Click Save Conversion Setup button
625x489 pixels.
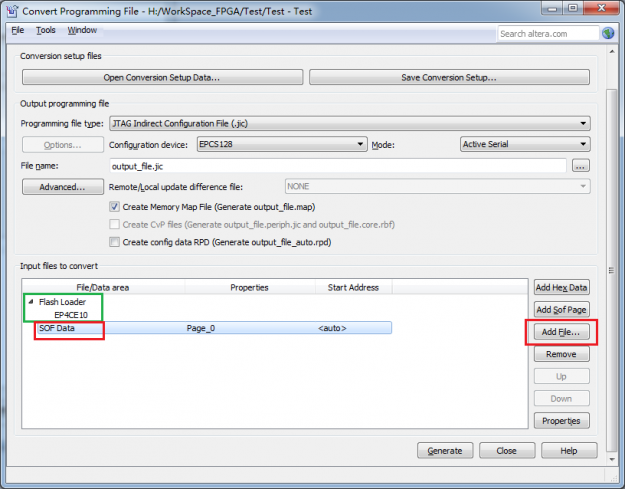(449, 77)
